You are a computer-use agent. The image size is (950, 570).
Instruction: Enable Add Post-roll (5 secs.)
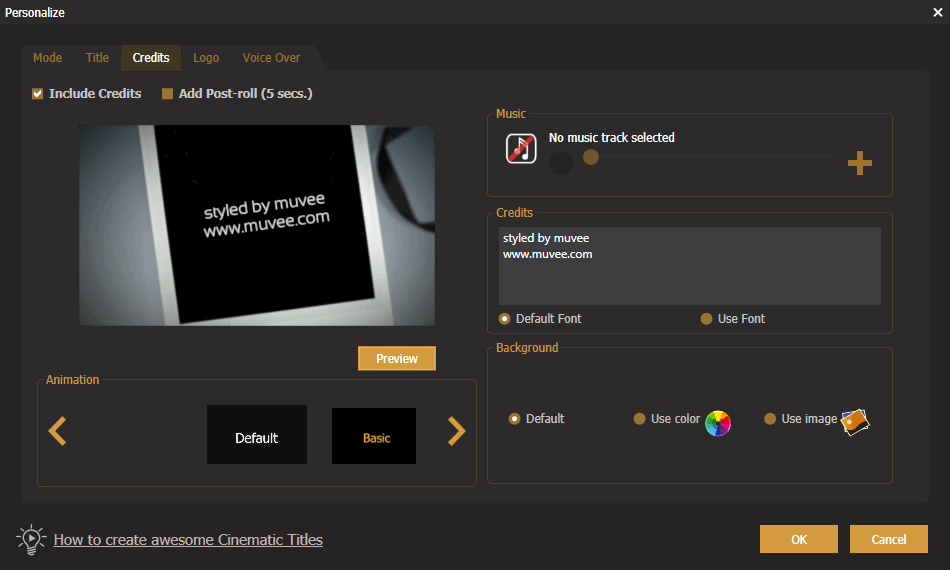(x=167, y=93)
